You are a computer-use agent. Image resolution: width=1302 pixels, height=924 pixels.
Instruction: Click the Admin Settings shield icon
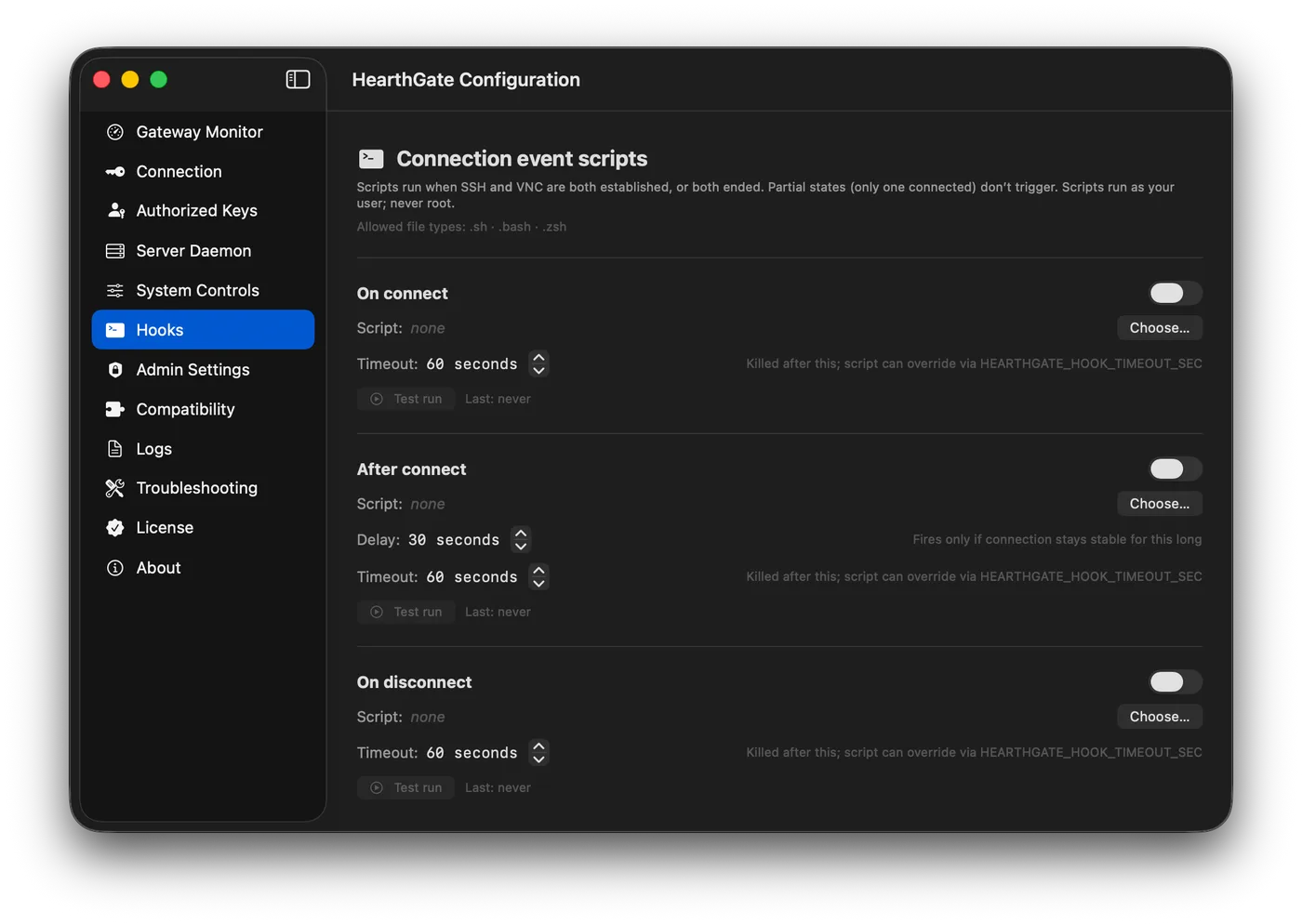click(x=115, y=370)
